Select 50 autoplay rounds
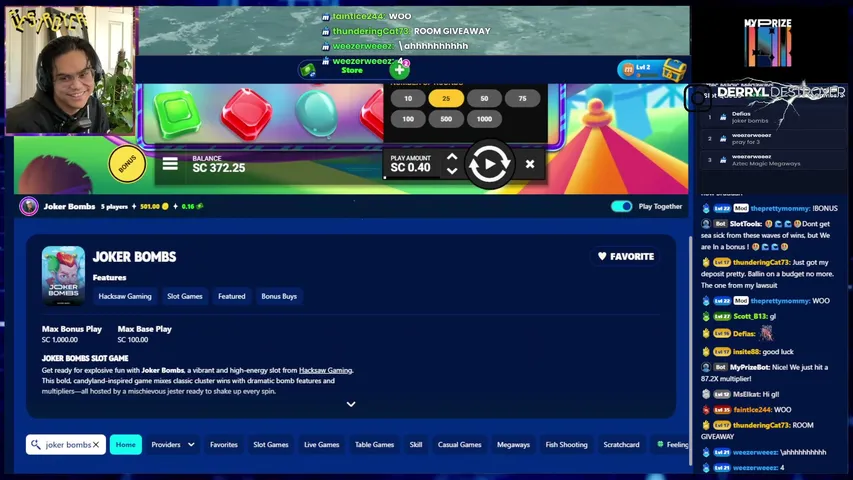This screenshot has width=853, height=480. [484, 99]
